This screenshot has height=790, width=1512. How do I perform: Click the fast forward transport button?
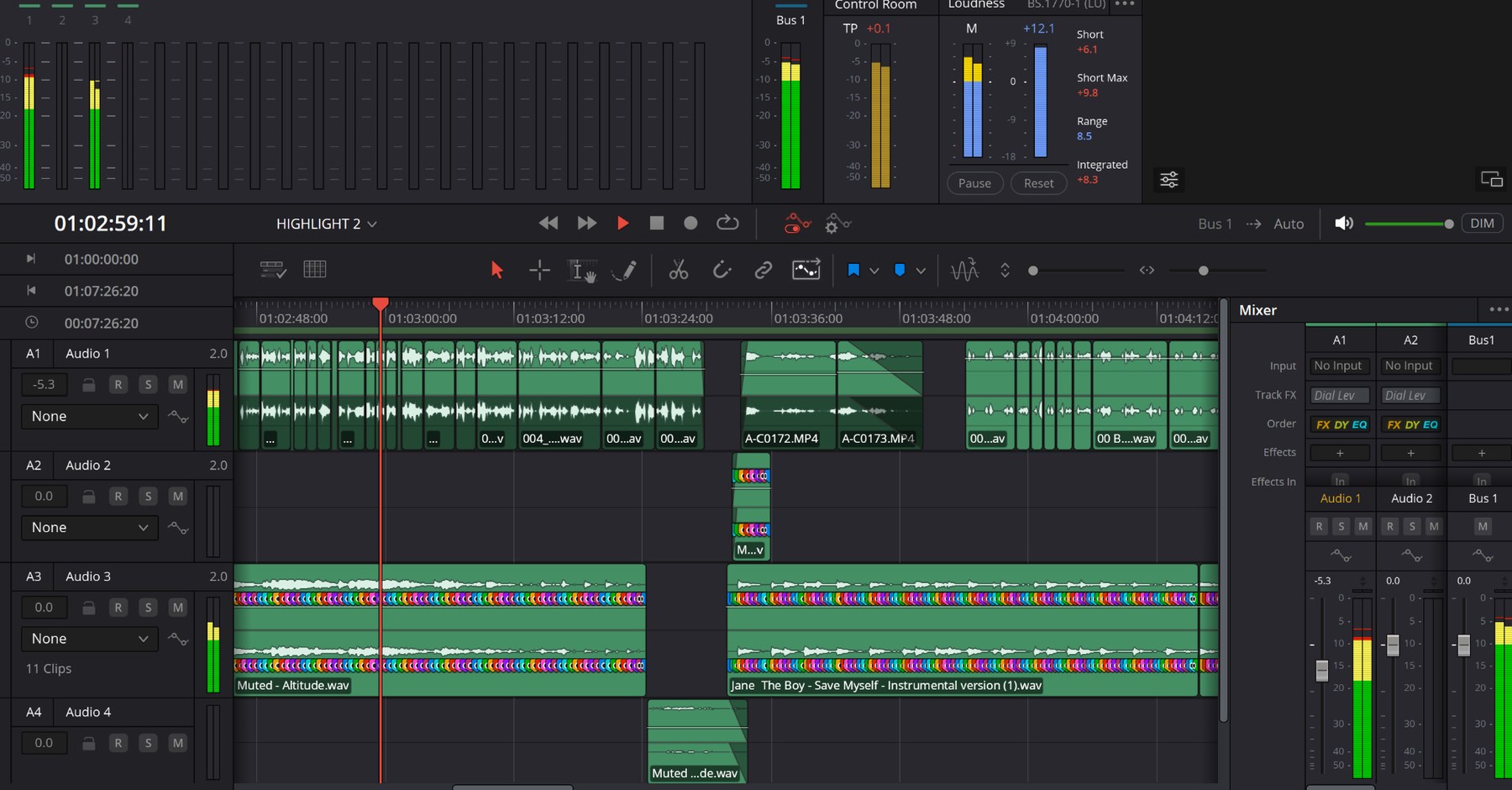587,224
